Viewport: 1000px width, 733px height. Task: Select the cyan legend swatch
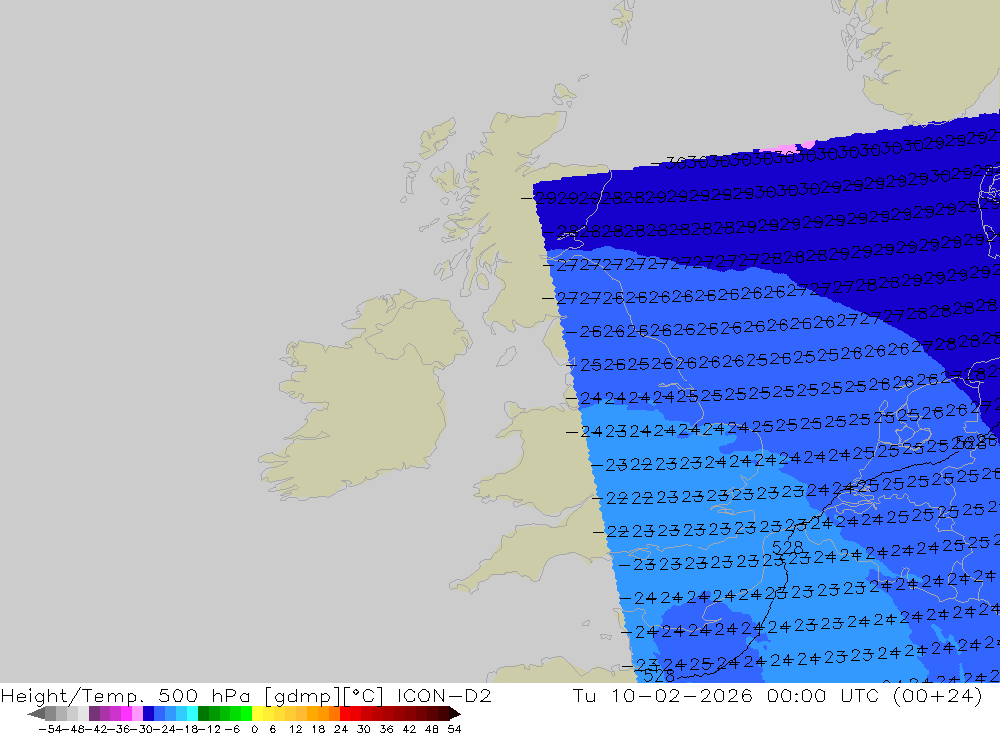(192, 713)
